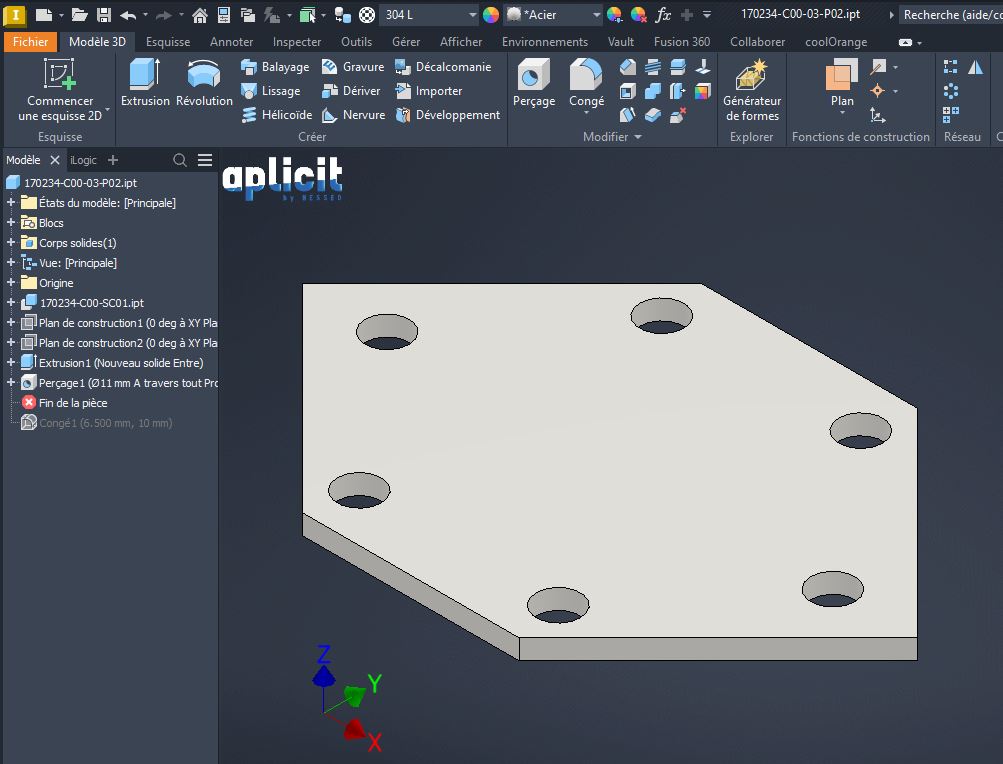
Task: Open the 304 L material dropdown
Action: 472,15
